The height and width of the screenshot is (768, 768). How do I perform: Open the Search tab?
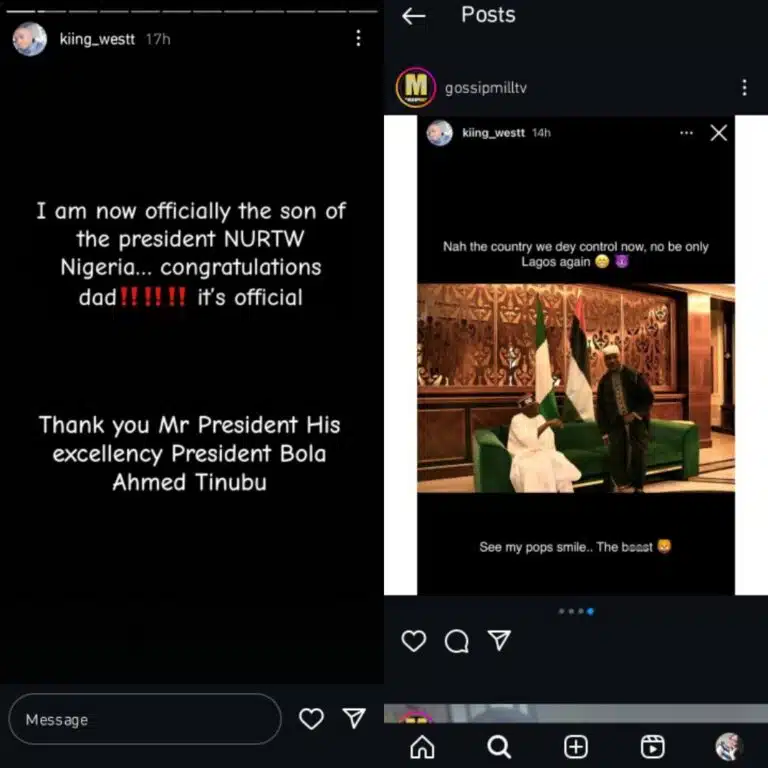click(499, 746)
